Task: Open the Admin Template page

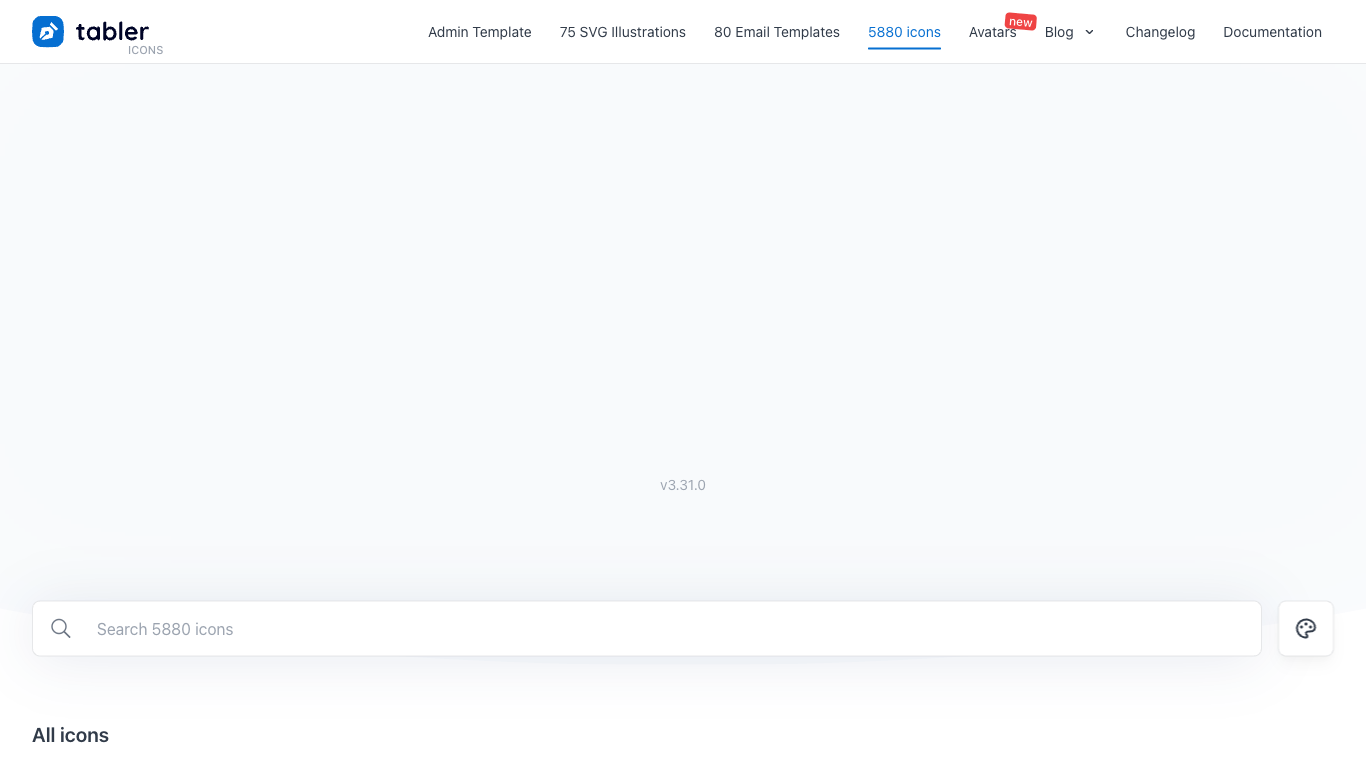Action: [480, 32]
